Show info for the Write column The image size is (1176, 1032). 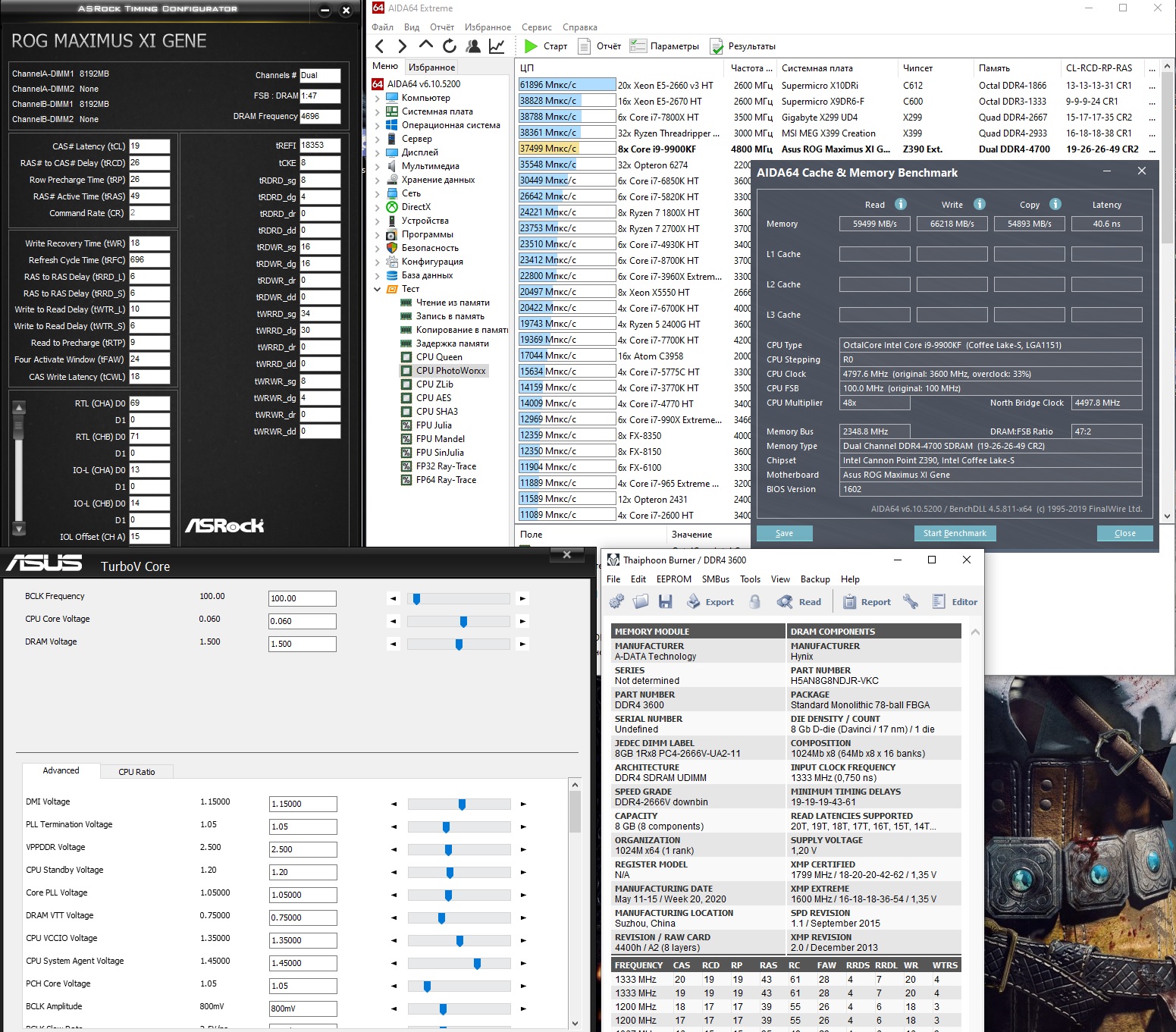[980, 204]
